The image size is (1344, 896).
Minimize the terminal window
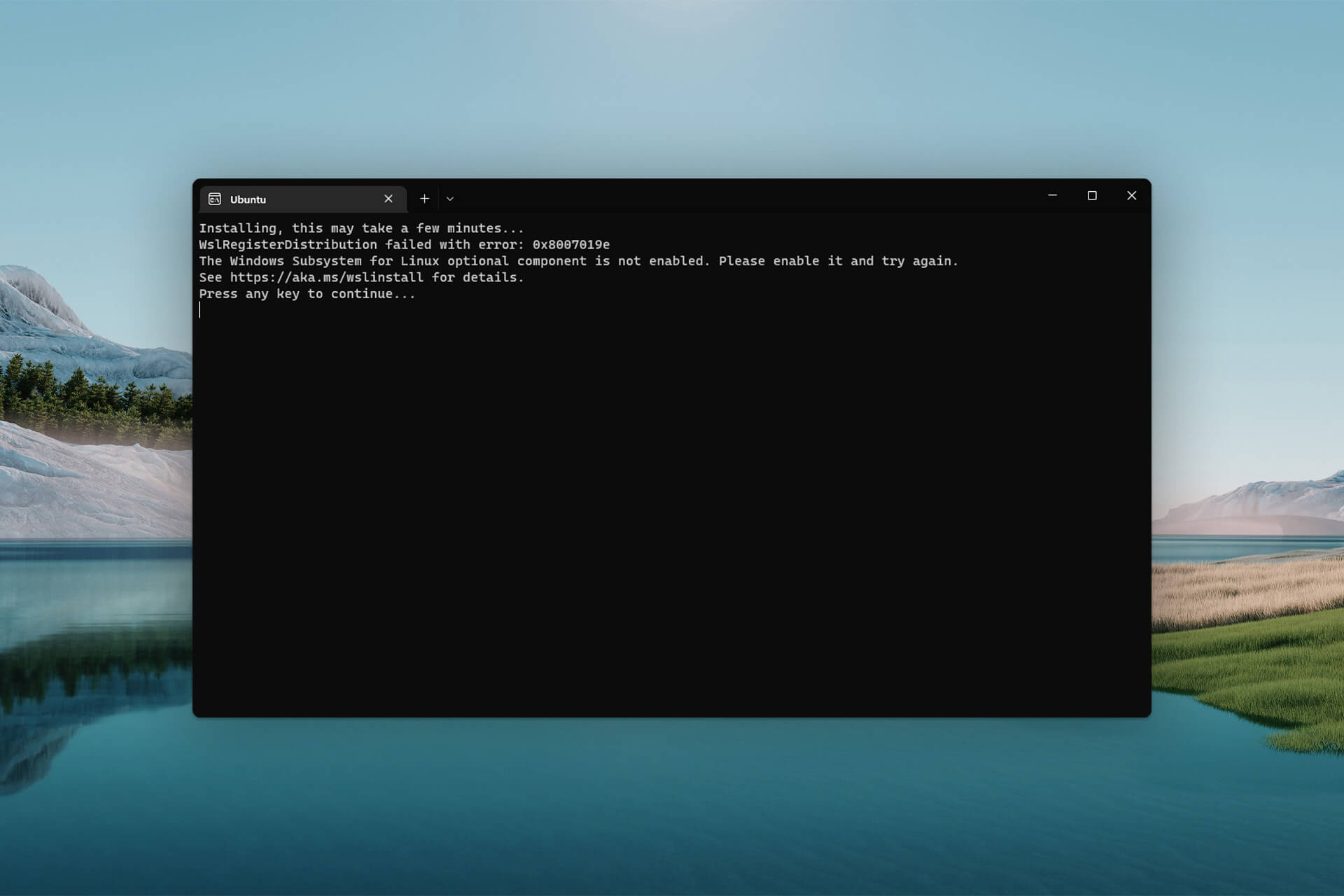coord(1052,195)
